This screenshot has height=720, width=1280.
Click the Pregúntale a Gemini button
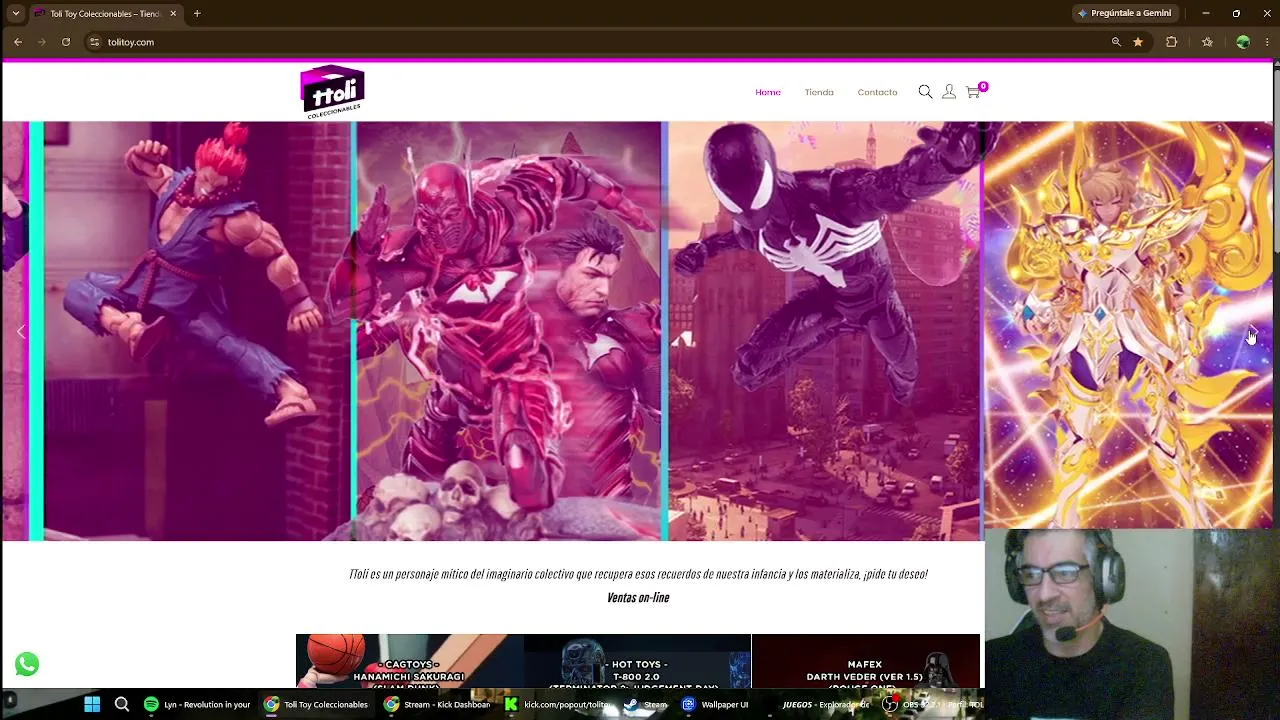click(1125, 13)
